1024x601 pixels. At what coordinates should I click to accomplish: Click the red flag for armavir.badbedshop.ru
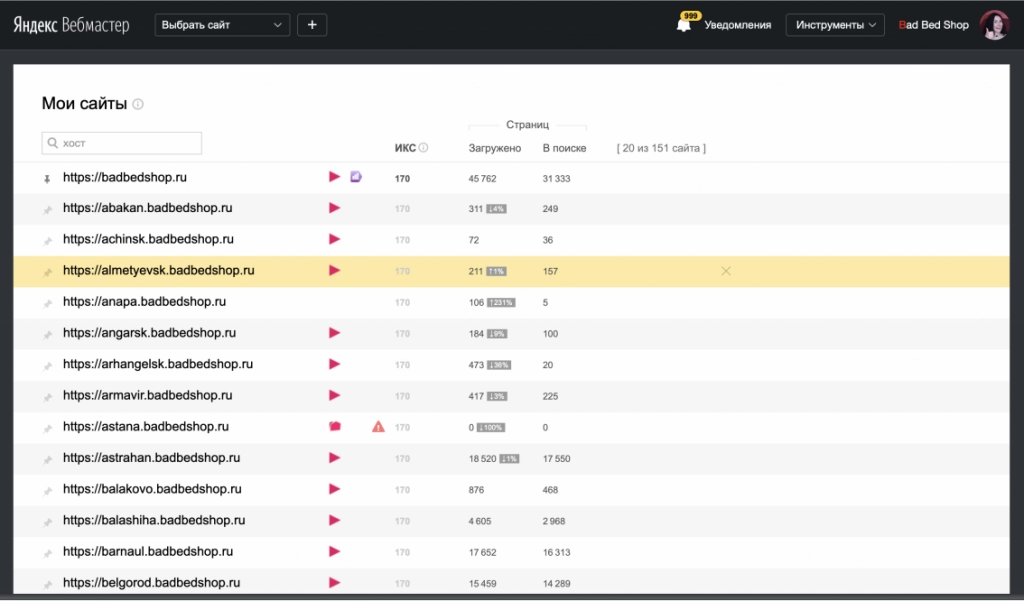click(334, 395)
